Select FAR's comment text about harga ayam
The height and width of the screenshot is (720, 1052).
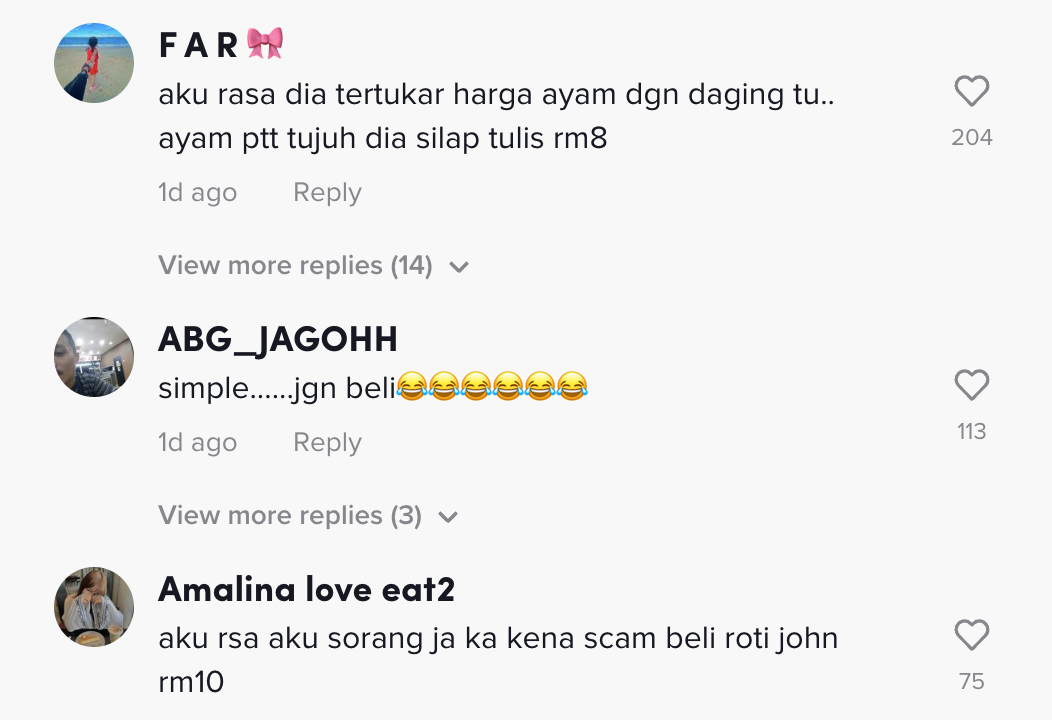(496, 116)
